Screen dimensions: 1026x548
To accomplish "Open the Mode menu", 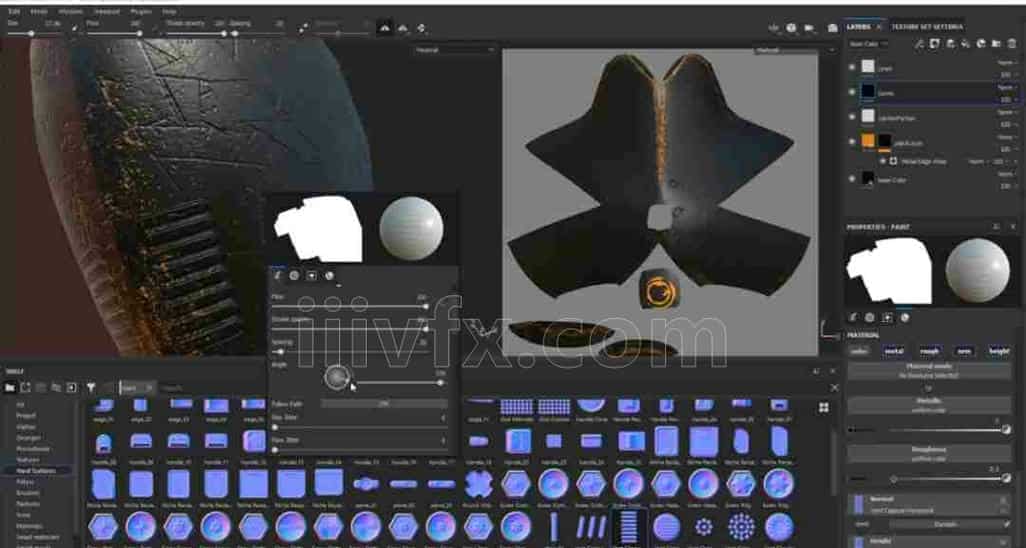I will point(39,12).
